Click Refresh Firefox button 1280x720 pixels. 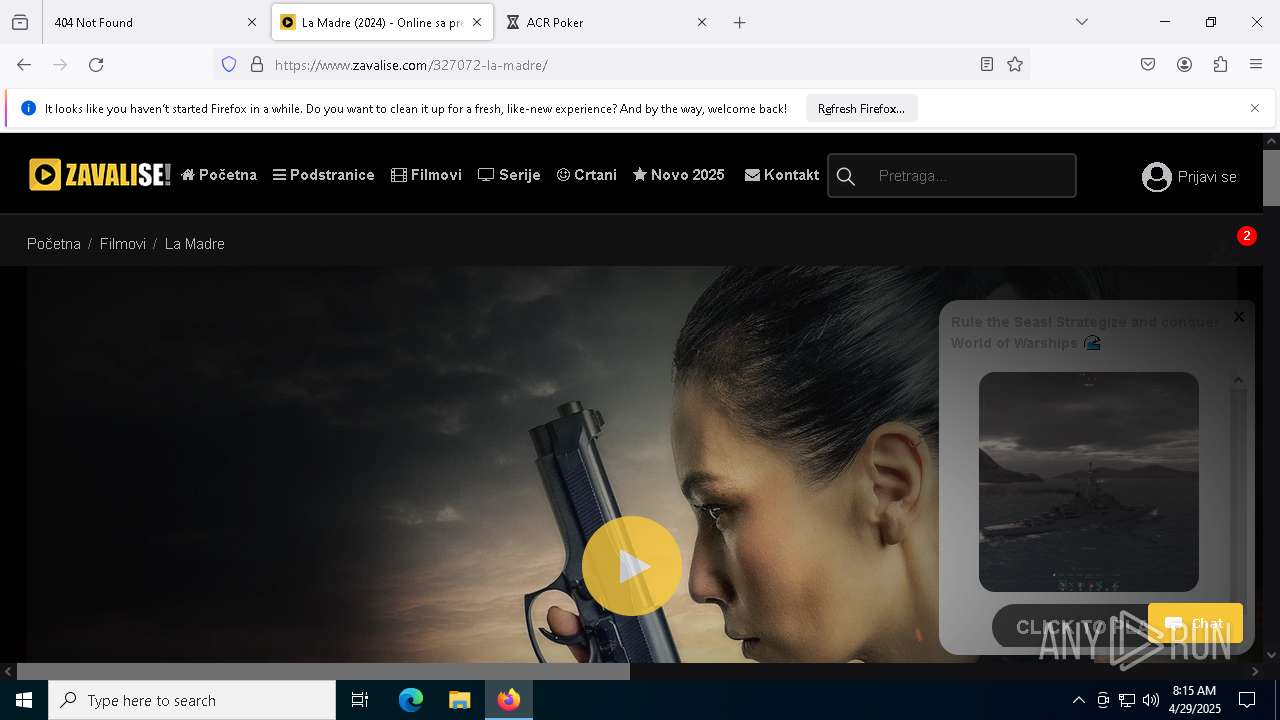click(861, 109)
